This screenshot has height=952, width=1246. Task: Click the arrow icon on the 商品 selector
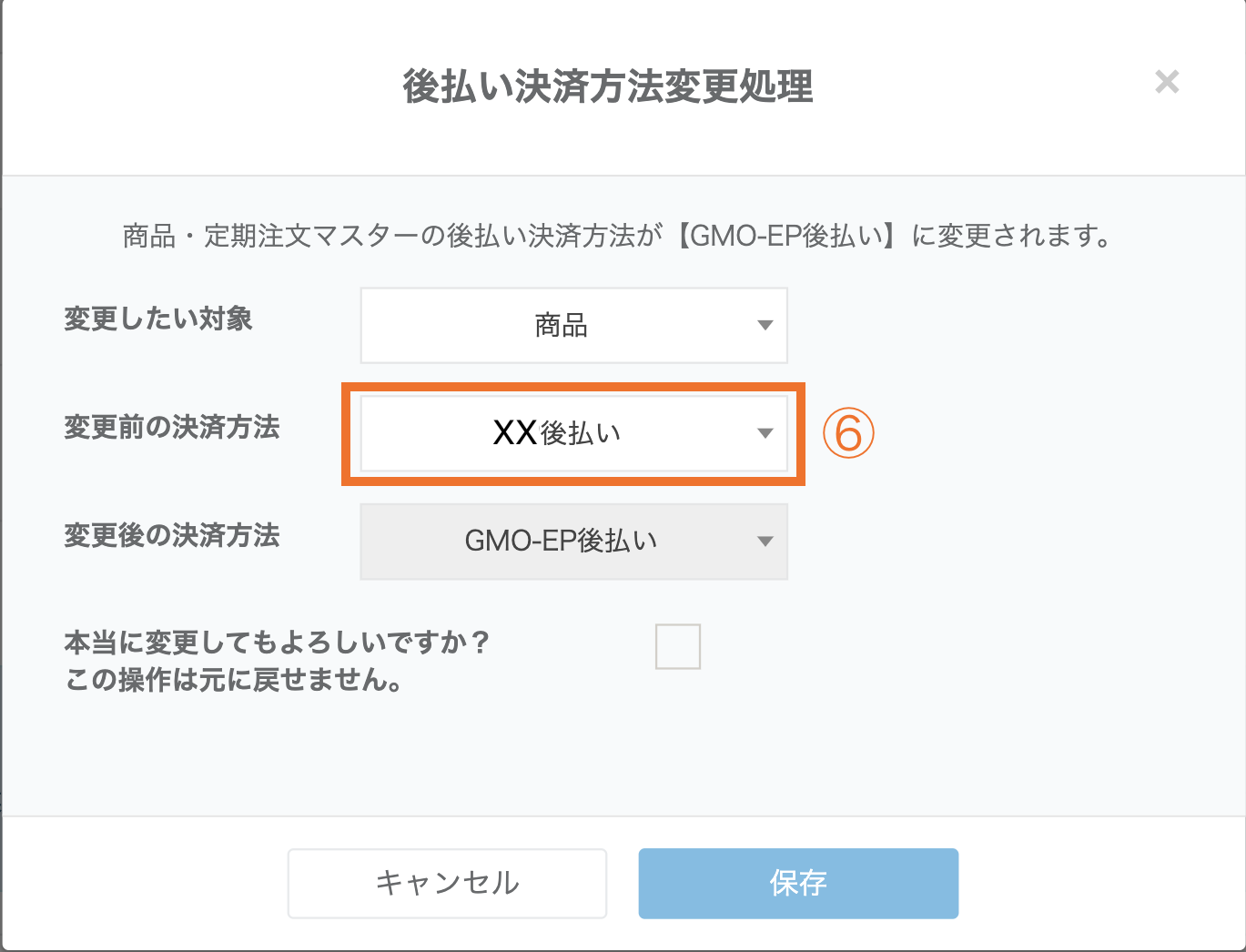click(765, 326)
